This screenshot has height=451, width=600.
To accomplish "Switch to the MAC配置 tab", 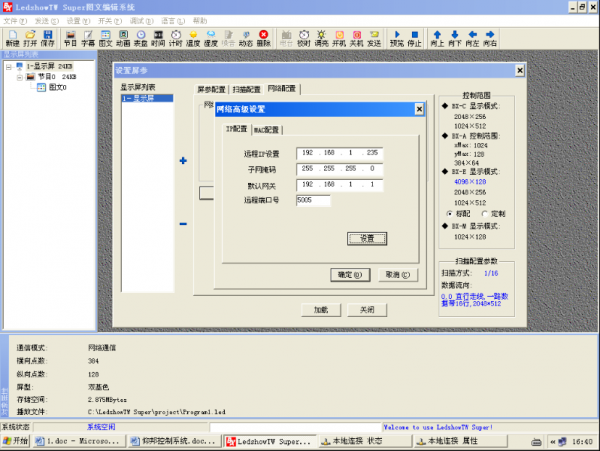I will coord(267,130).
